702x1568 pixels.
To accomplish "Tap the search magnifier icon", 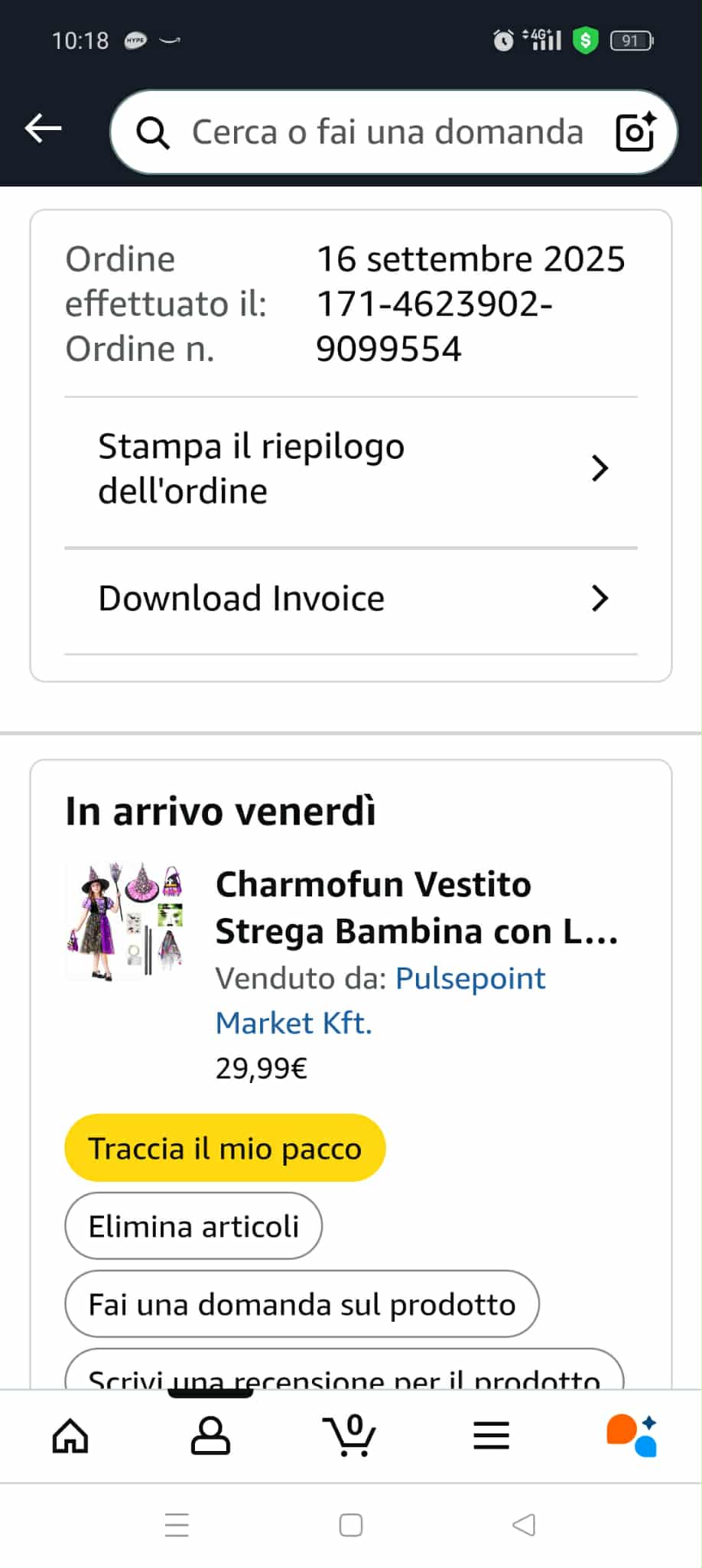I will click(153, 133).
